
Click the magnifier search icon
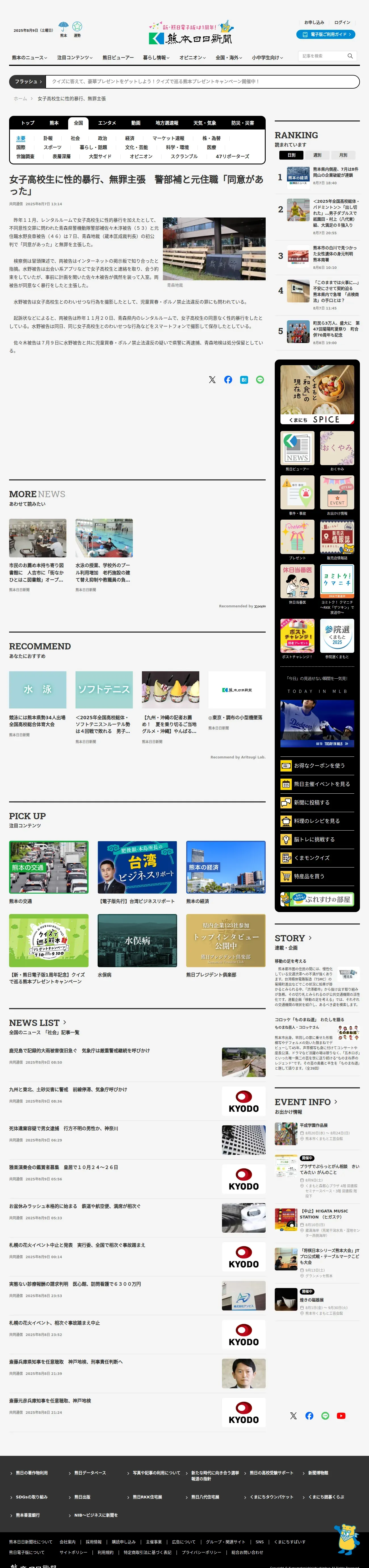pyautogui.click(x=350, y=56)
